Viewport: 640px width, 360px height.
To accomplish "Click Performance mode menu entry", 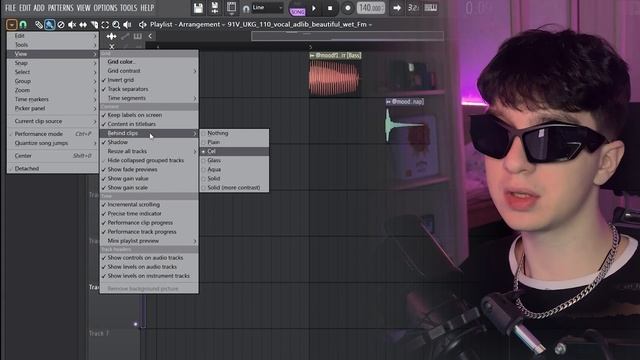I will 53,134.
